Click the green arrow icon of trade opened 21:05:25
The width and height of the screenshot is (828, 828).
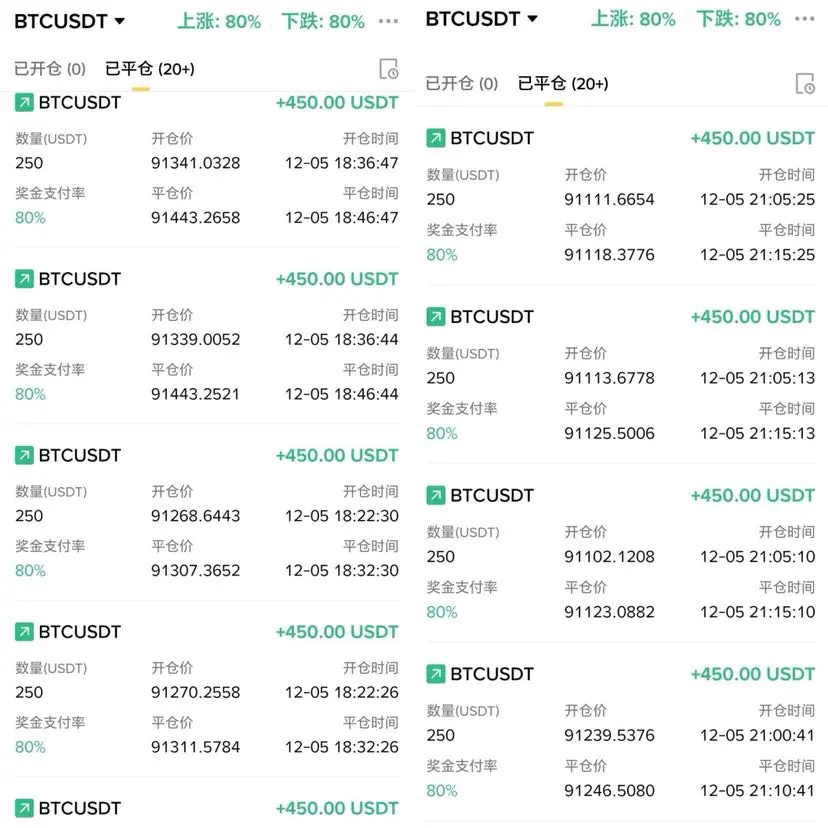tap(436, 138)
